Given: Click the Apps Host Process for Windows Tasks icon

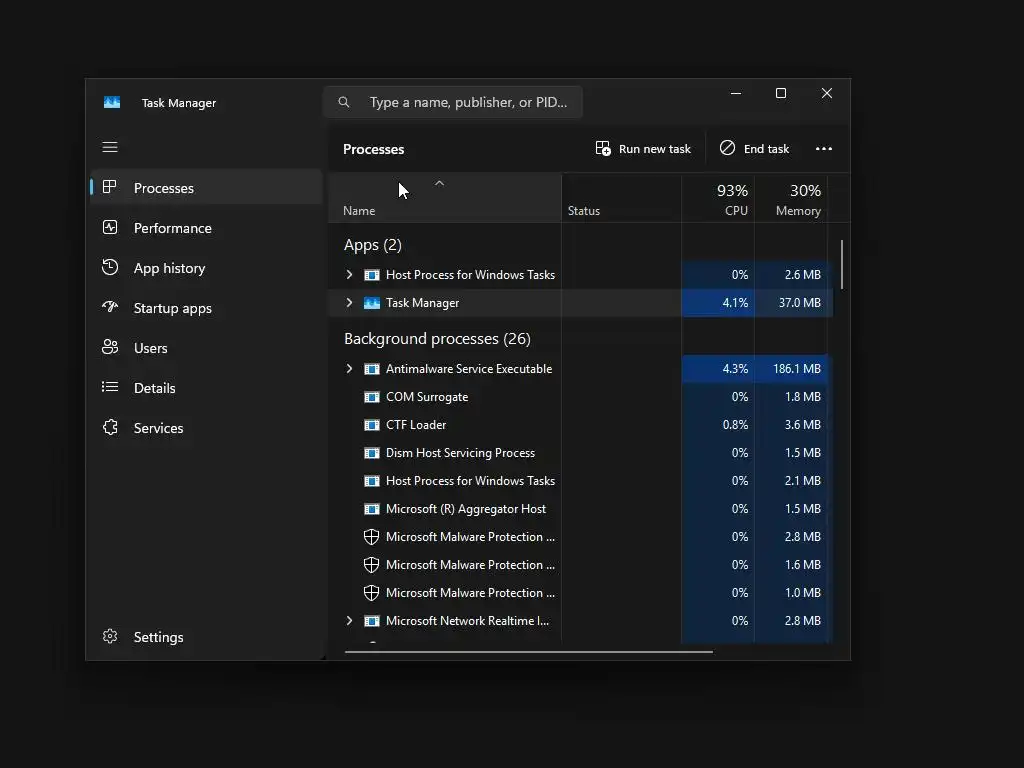Looking at the screenshot, I should (x=372, y=275).
